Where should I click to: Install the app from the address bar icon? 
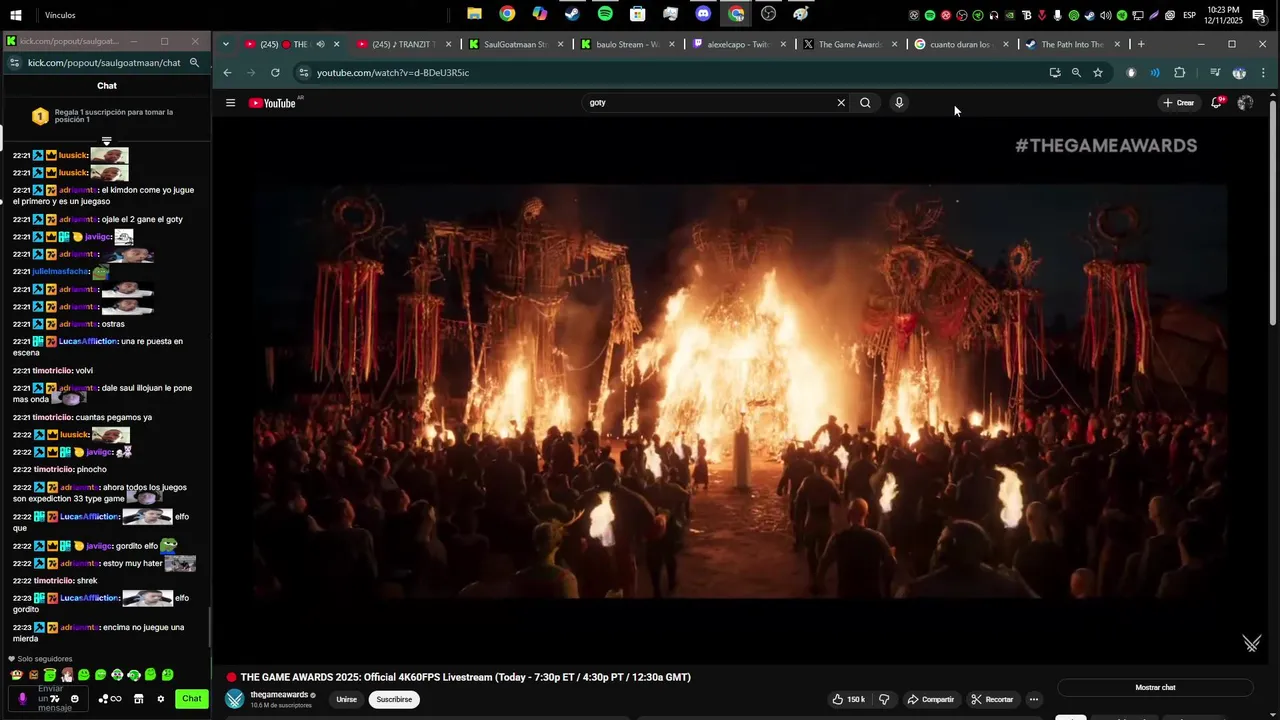tap(1054, 72)
